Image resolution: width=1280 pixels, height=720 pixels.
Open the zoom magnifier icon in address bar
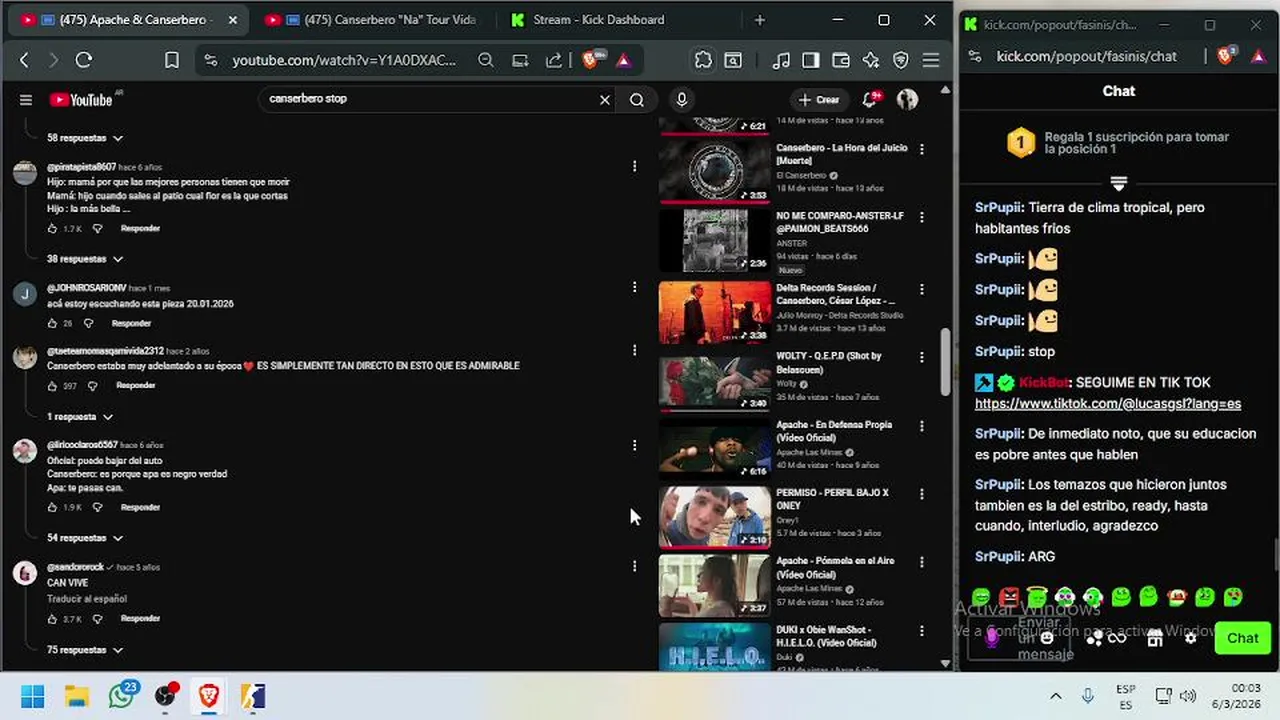click(x=486, y=60)
